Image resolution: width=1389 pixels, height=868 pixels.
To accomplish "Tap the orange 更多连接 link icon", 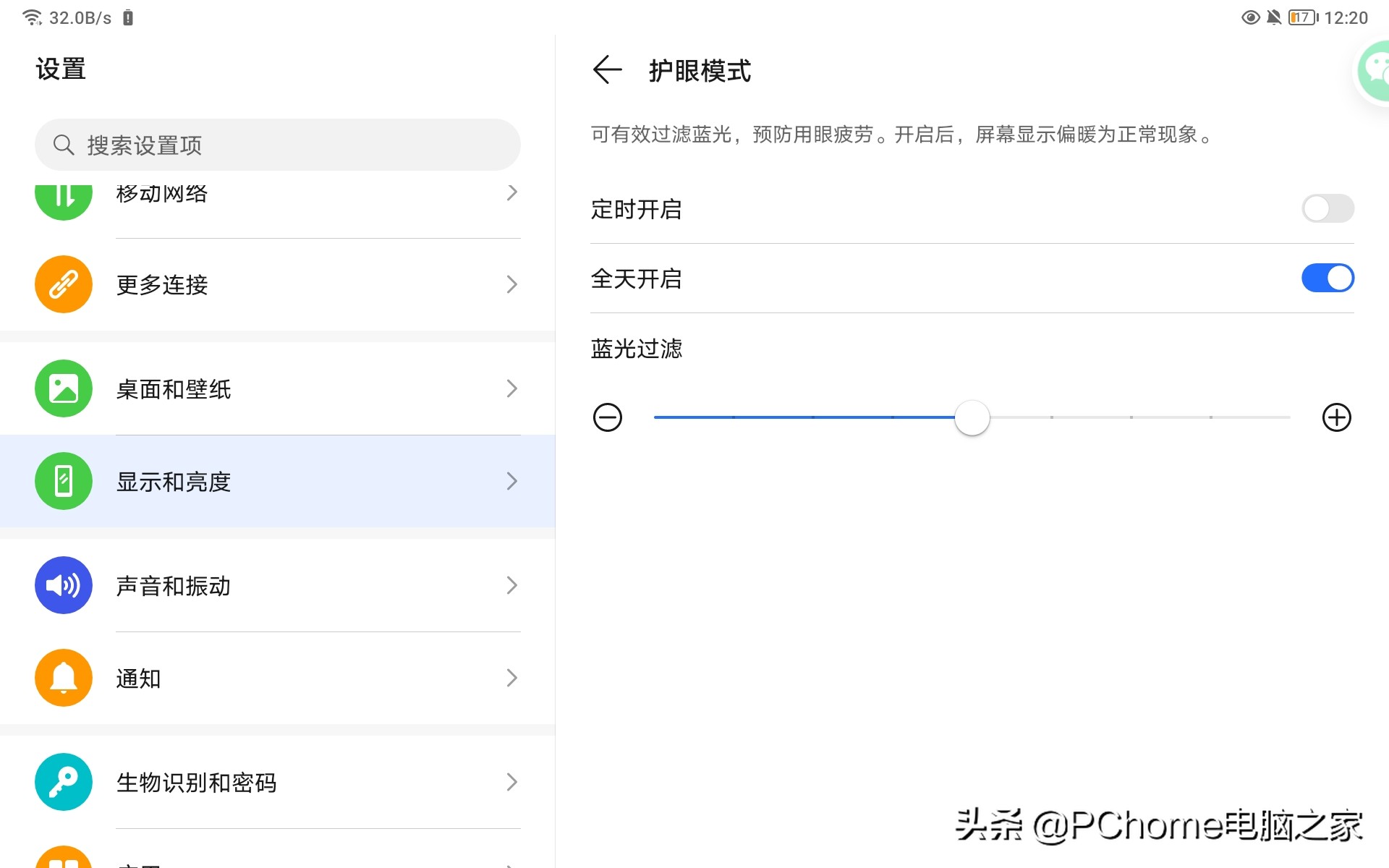I will [64, 284].
